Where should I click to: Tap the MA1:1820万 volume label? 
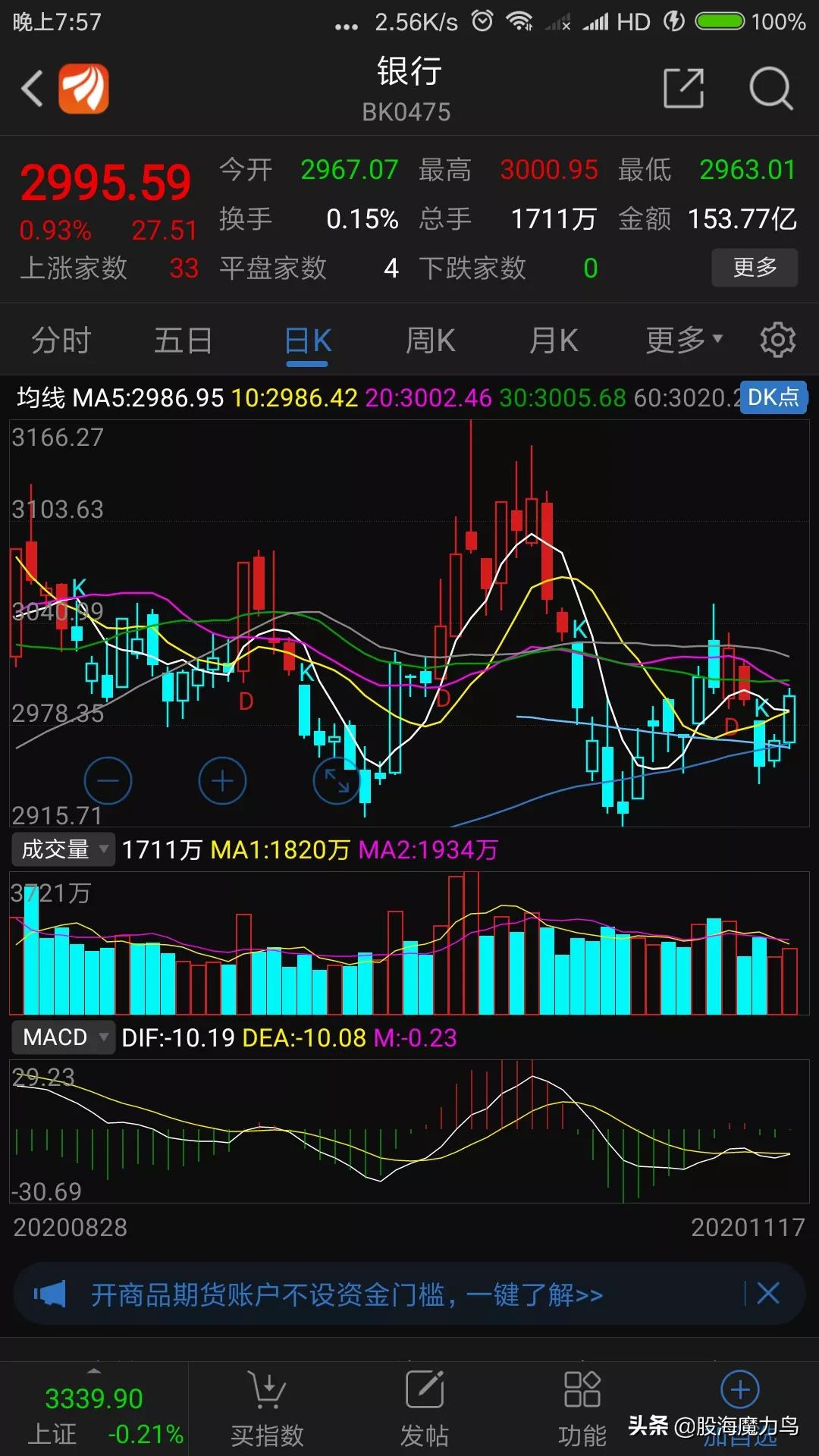click(280, 850)
